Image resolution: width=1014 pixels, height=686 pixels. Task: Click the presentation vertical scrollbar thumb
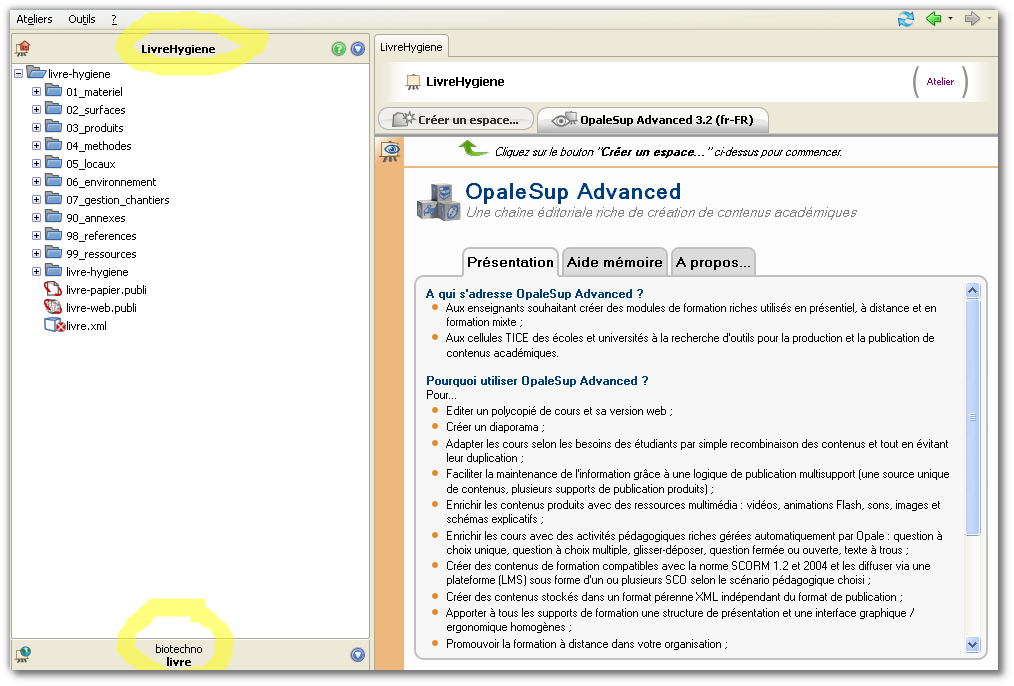point(972,417)
